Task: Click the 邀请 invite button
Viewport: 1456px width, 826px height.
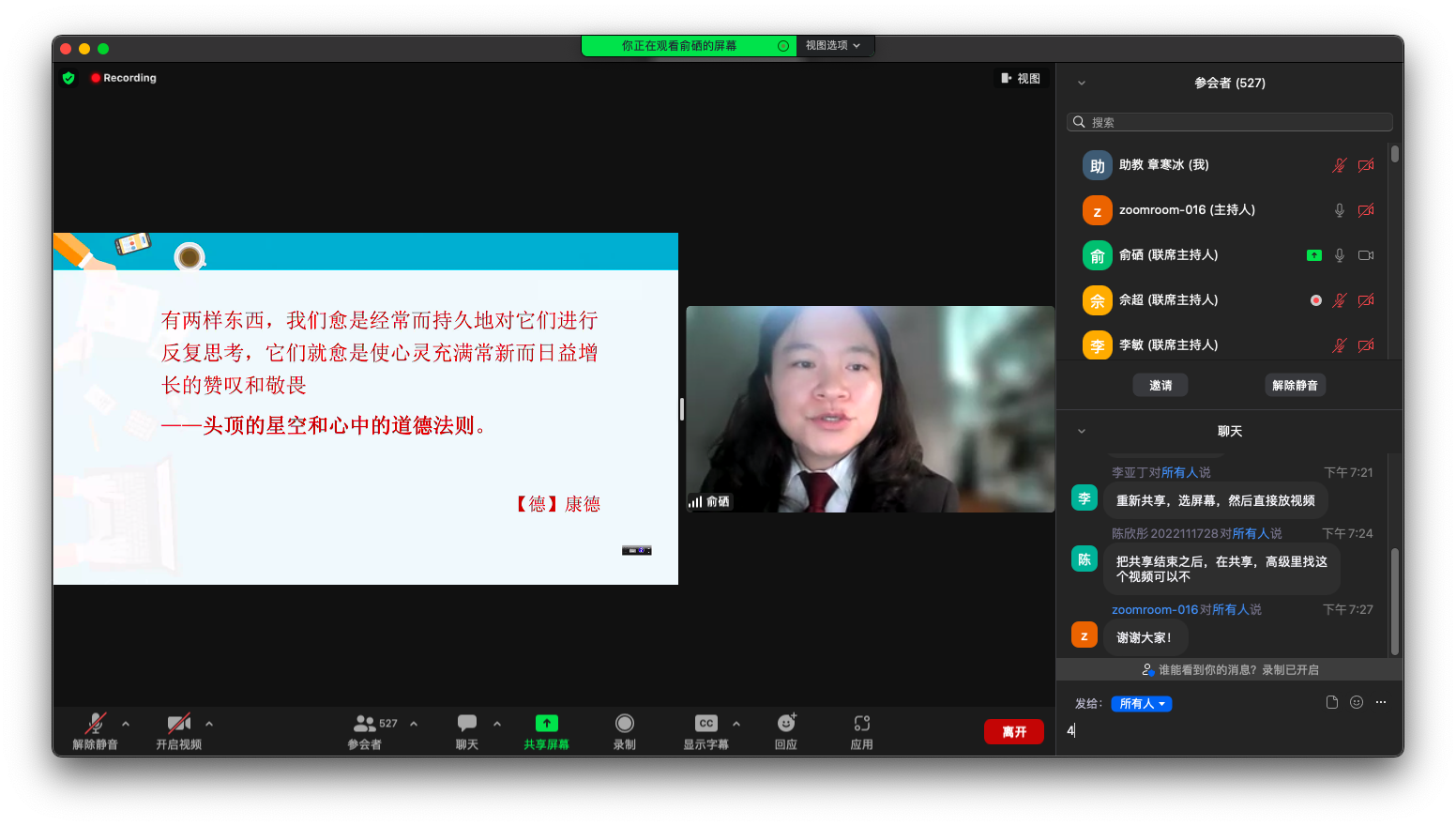Action: pos(1160,385)
